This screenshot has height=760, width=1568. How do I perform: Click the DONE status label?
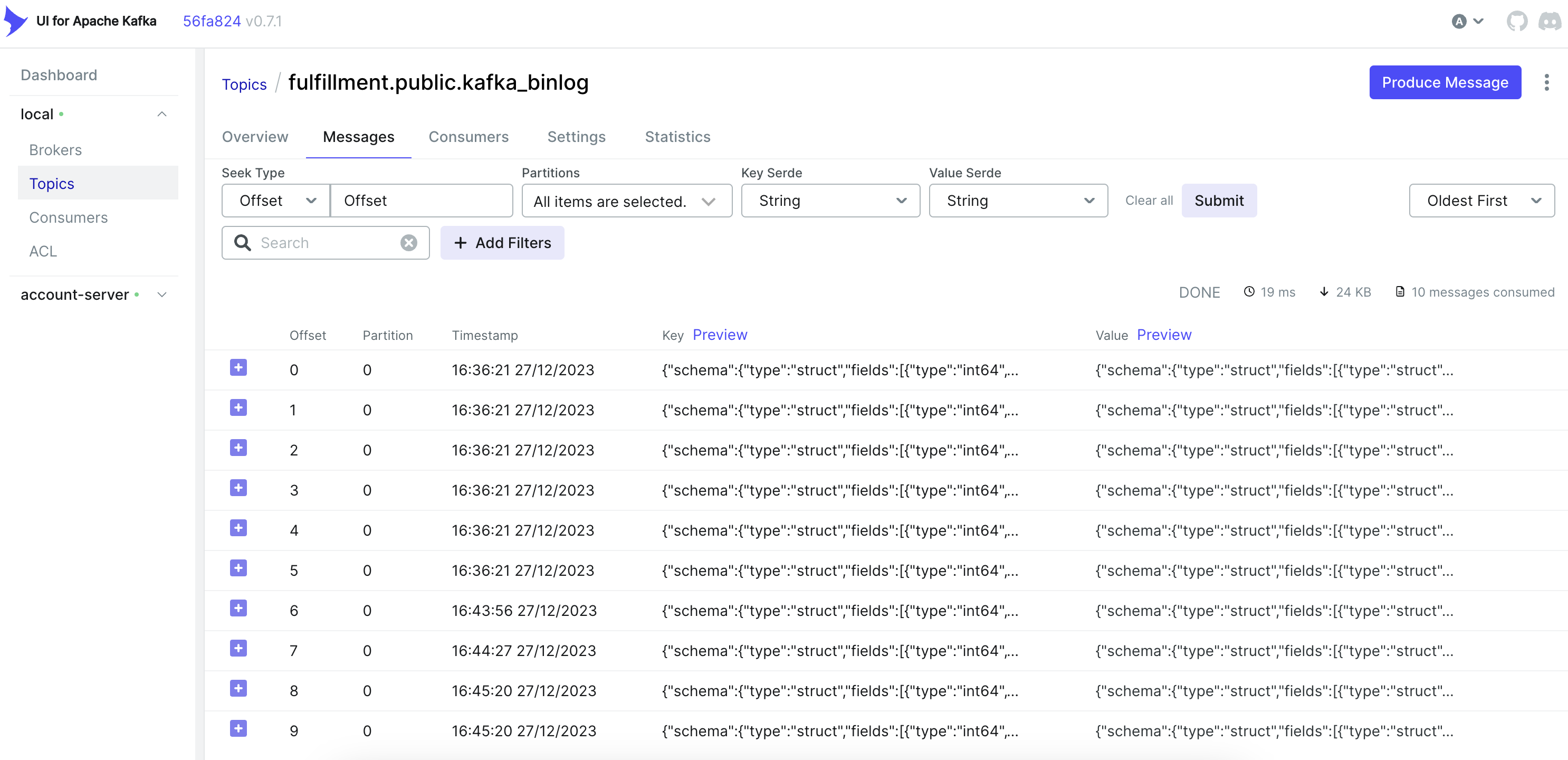point(1199,292)
